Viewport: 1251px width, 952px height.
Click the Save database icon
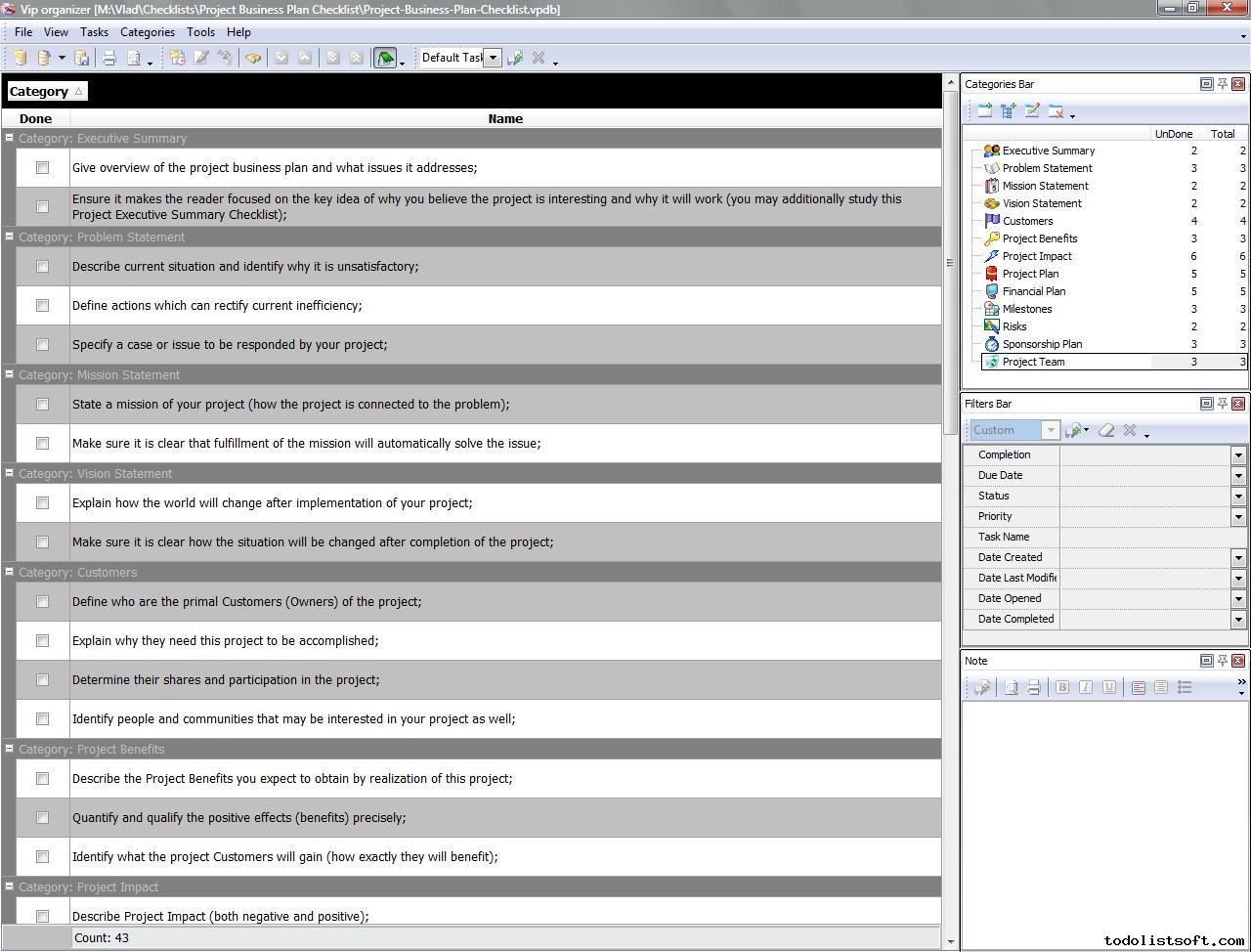[82, 58]
